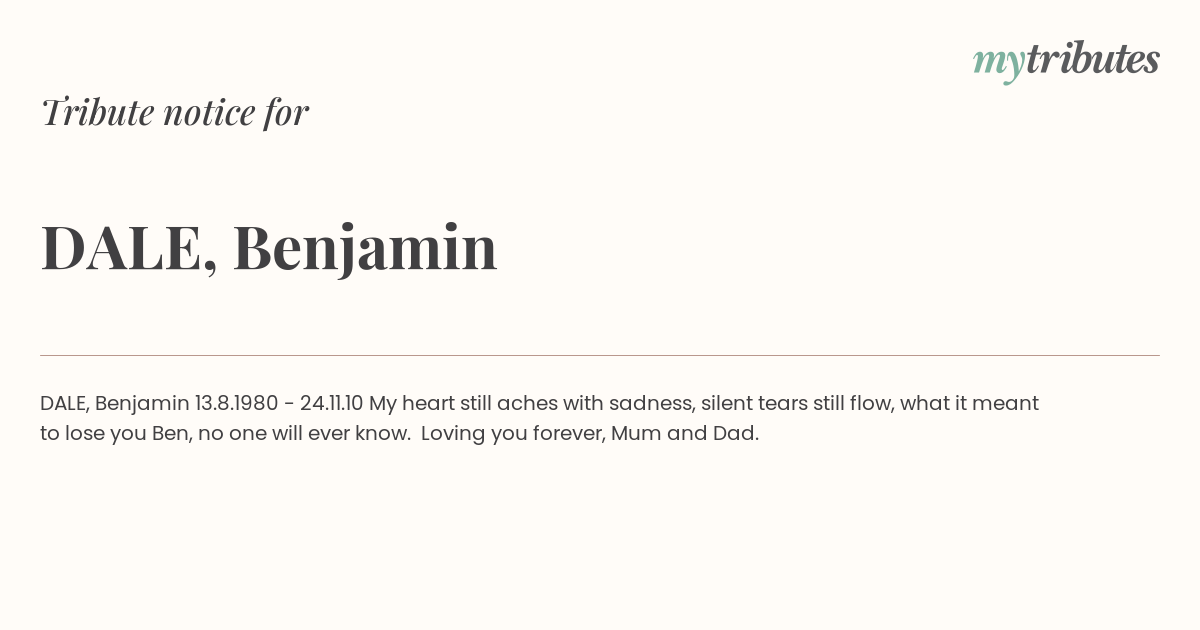Click the "Tribute notice for" heading

(x=175, y=112)
